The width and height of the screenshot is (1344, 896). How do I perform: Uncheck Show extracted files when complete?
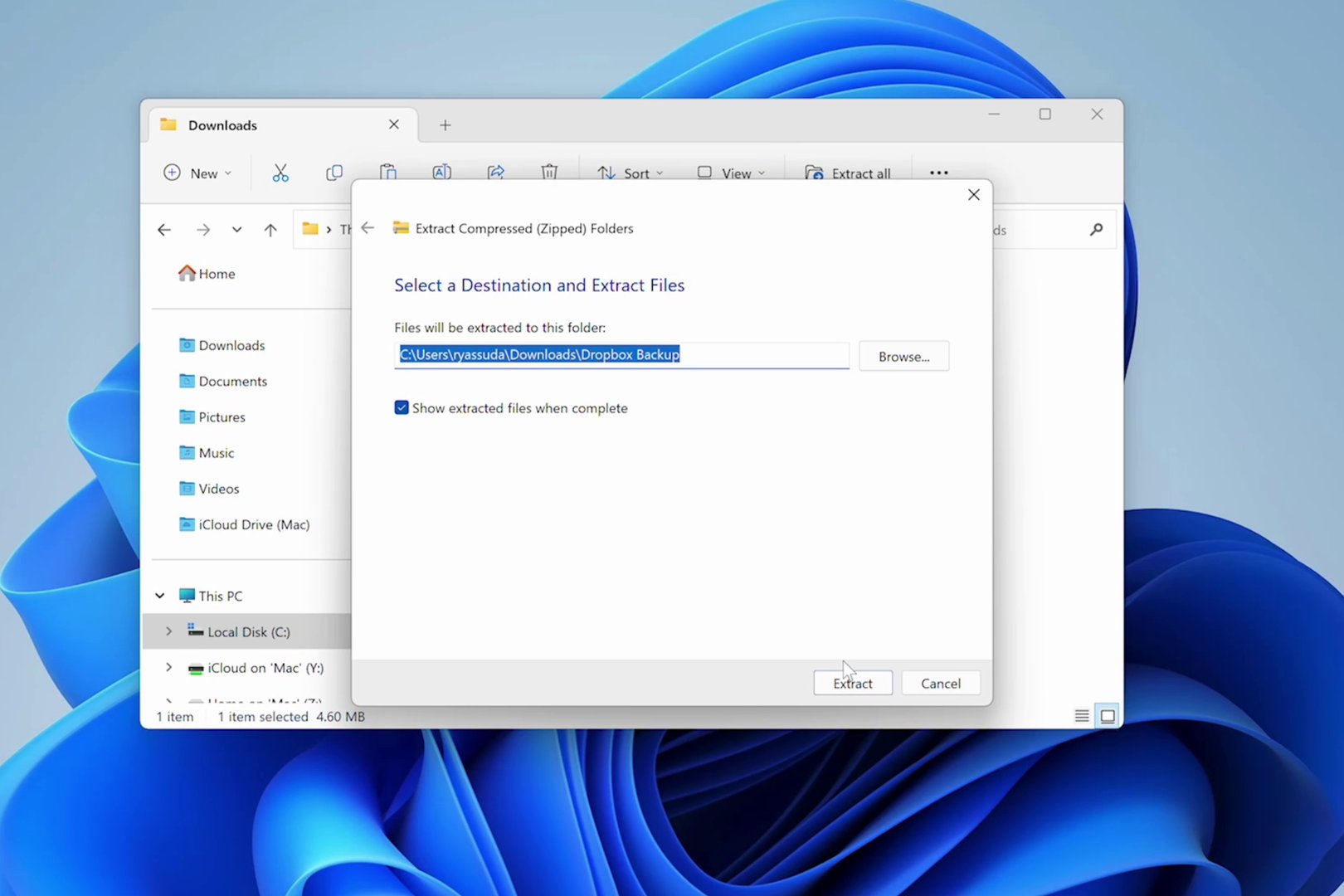[x=402, y=407]
